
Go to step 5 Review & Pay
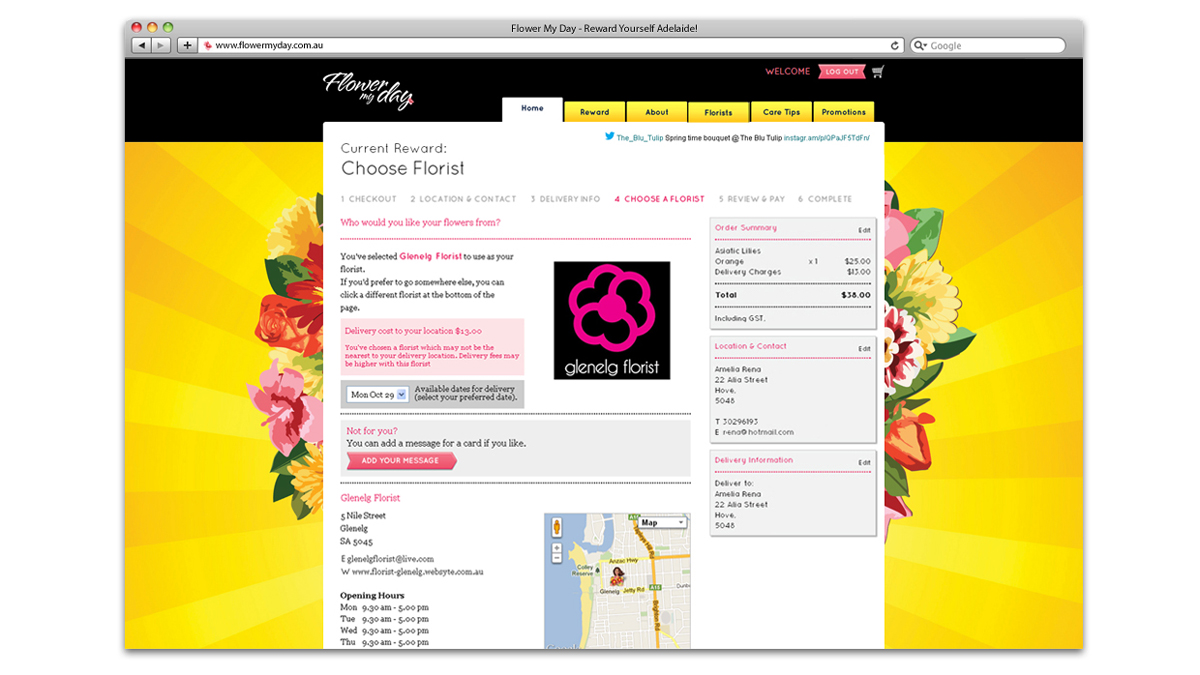pyautogui.click(x=751, y=199)
